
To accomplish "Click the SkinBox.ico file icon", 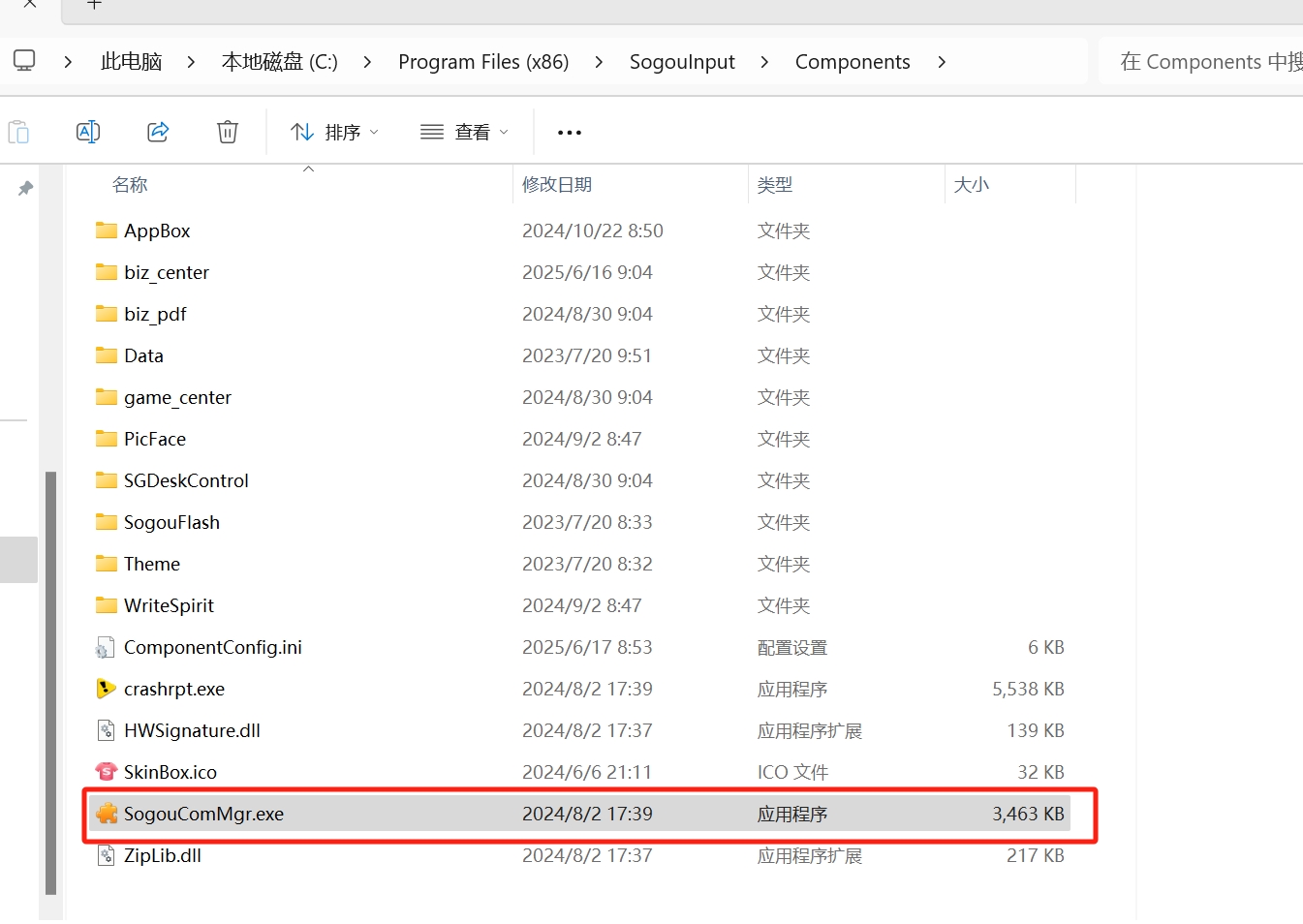I will pos(107,772).
